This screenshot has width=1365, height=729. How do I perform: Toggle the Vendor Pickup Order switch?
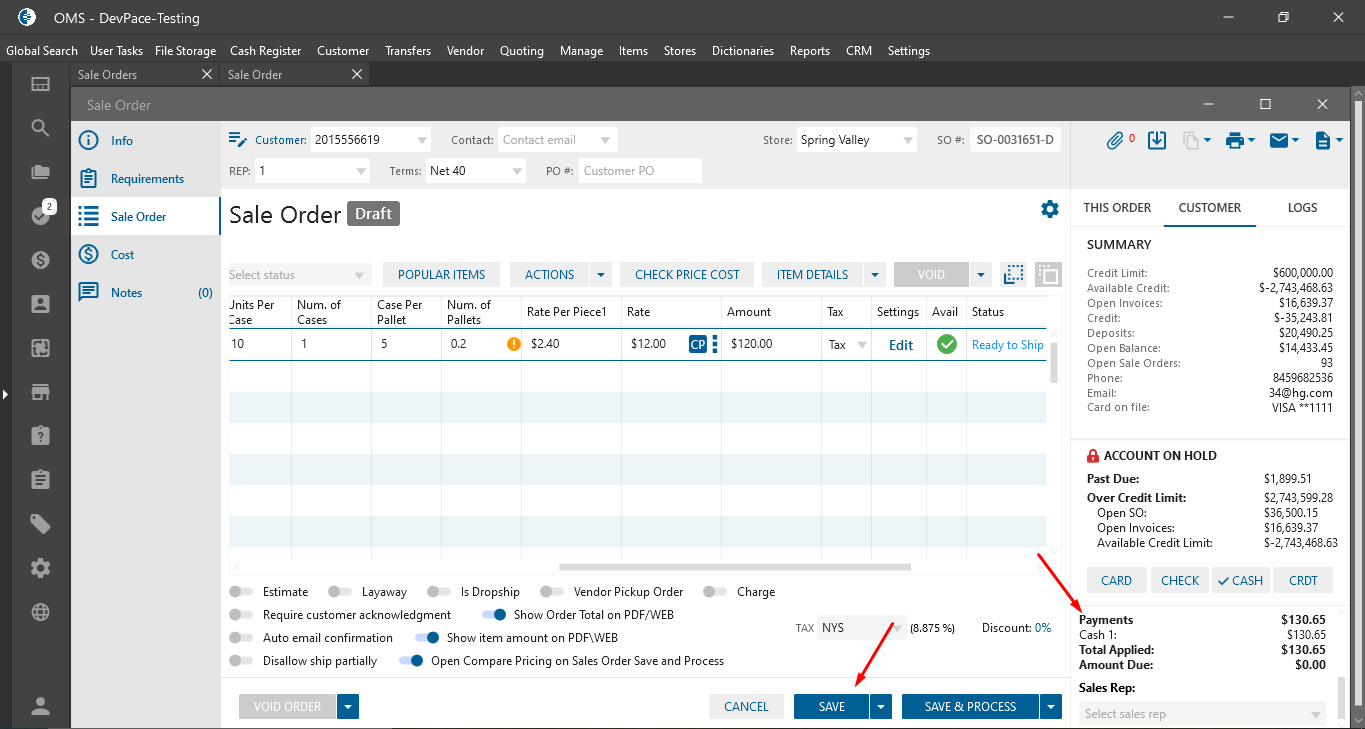pyautogui.click(x=552, y=592)
